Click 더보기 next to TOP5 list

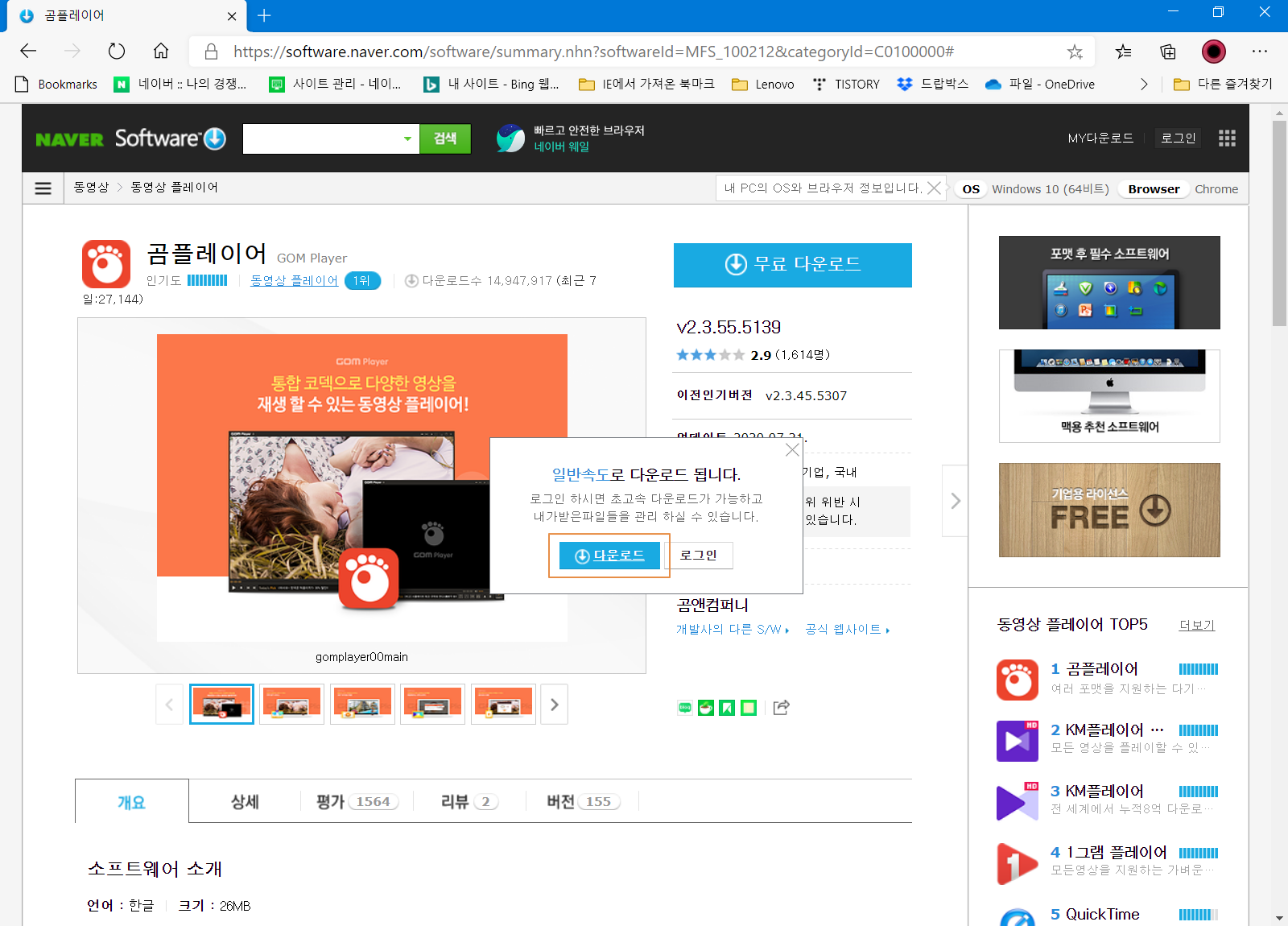tap(1197, 626)
